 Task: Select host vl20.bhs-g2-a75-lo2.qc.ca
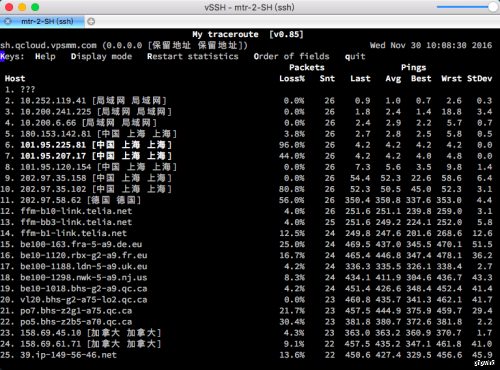(84, 300)
